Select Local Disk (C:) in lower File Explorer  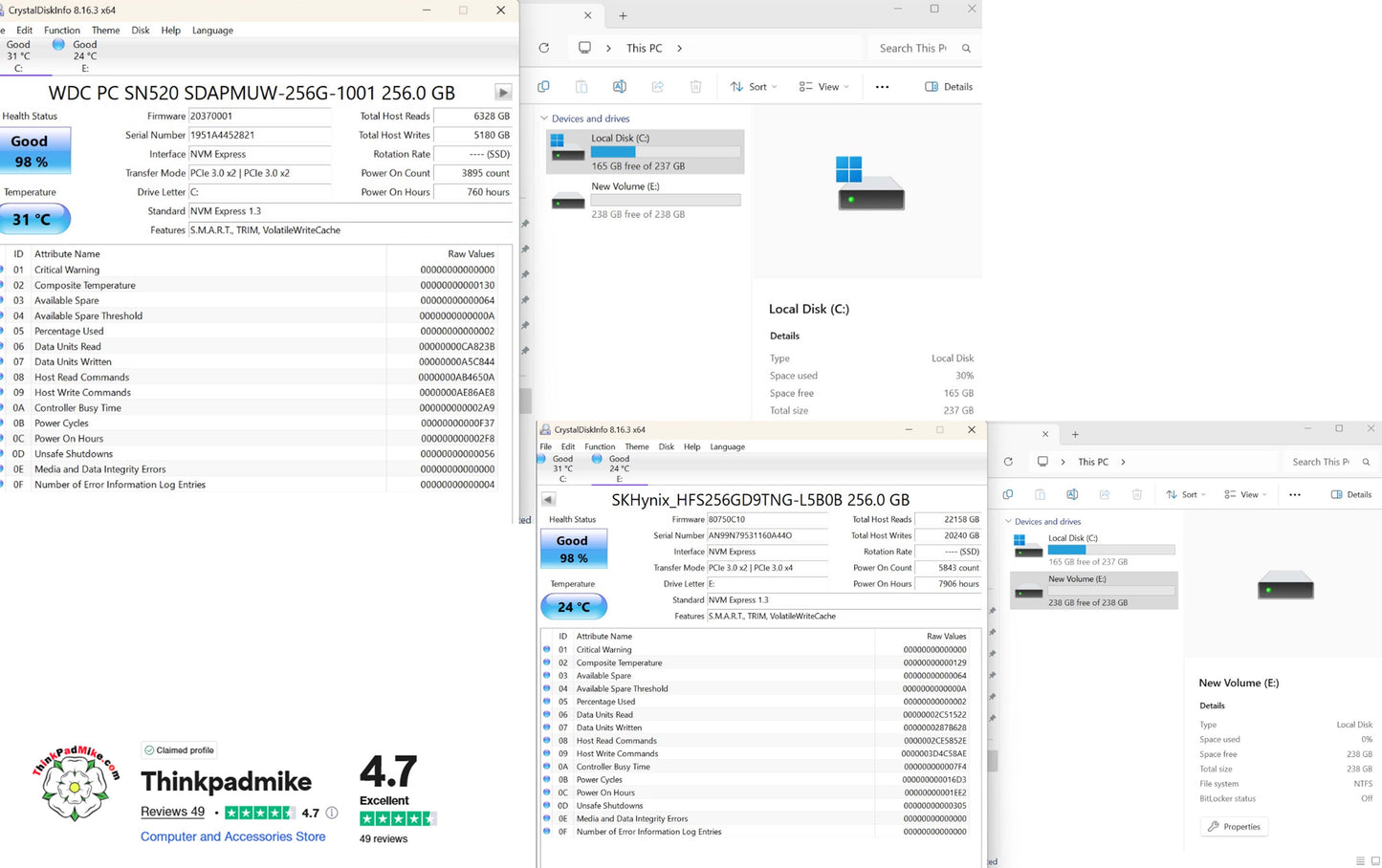tap(1094, 550)
